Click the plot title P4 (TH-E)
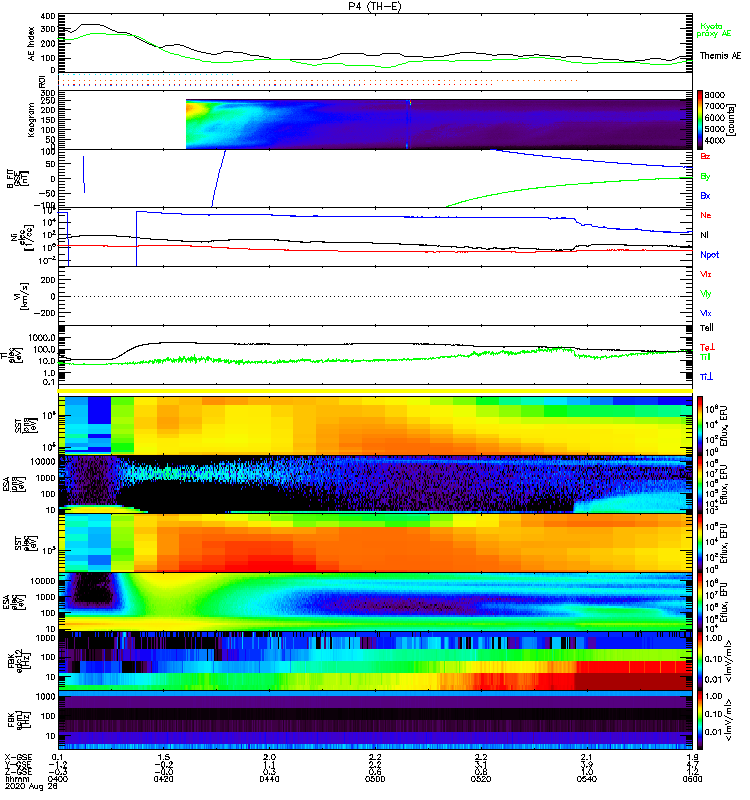The height and width of the screenshot is (800, 750). tap(375, 6)
